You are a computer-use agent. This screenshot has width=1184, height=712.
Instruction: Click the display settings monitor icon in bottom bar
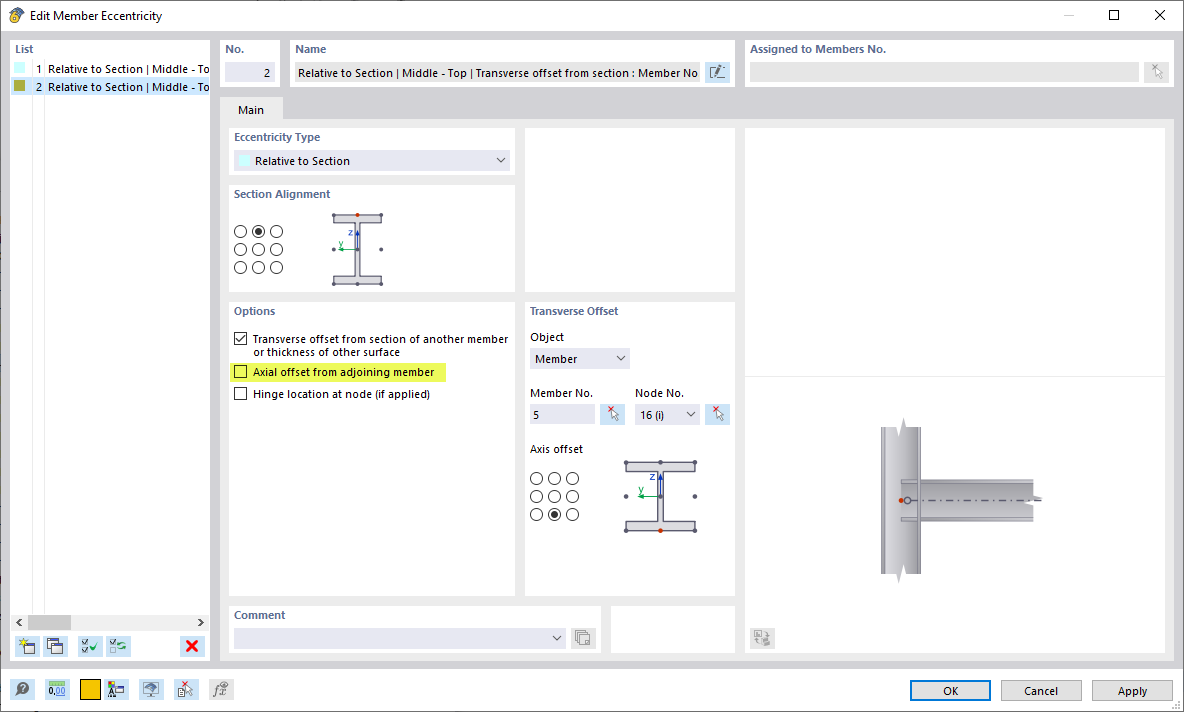[x=151, y=689]
